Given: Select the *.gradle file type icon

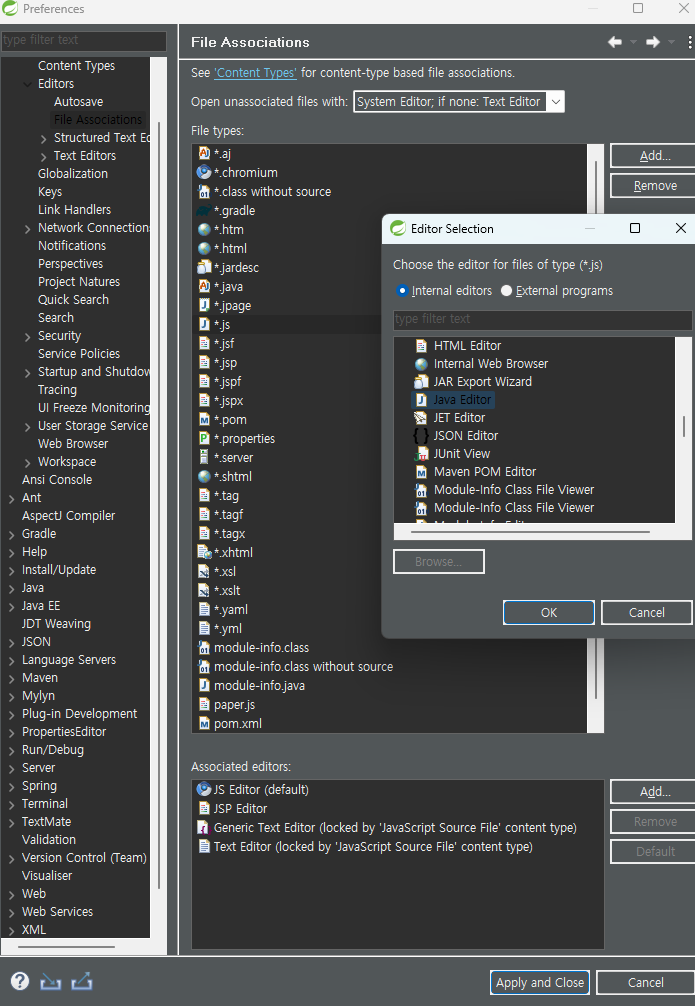Looking at the screenshot, I should [x=204, y=210].
